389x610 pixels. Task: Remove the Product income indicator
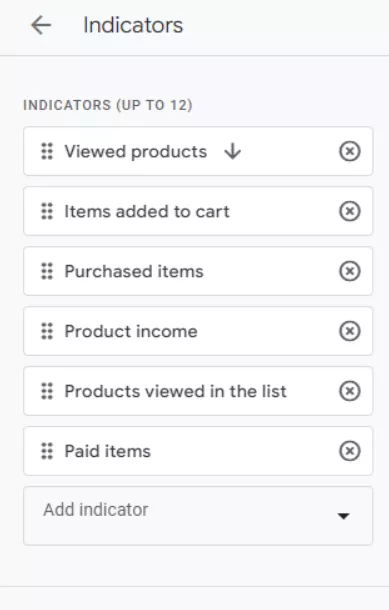tap(350, 331)
